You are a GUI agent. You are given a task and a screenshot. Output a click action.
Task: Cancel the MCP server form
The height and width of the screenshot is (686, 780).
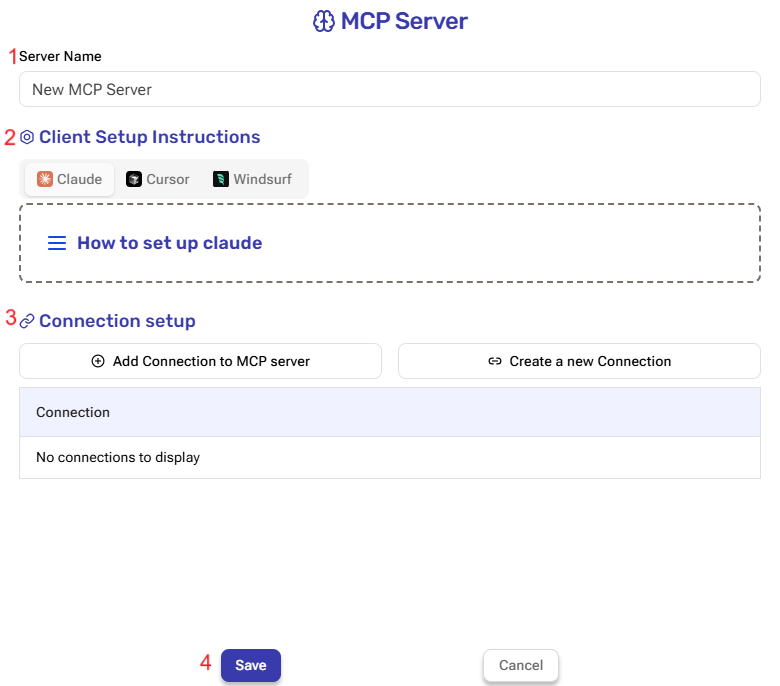[x=520, y=665]
